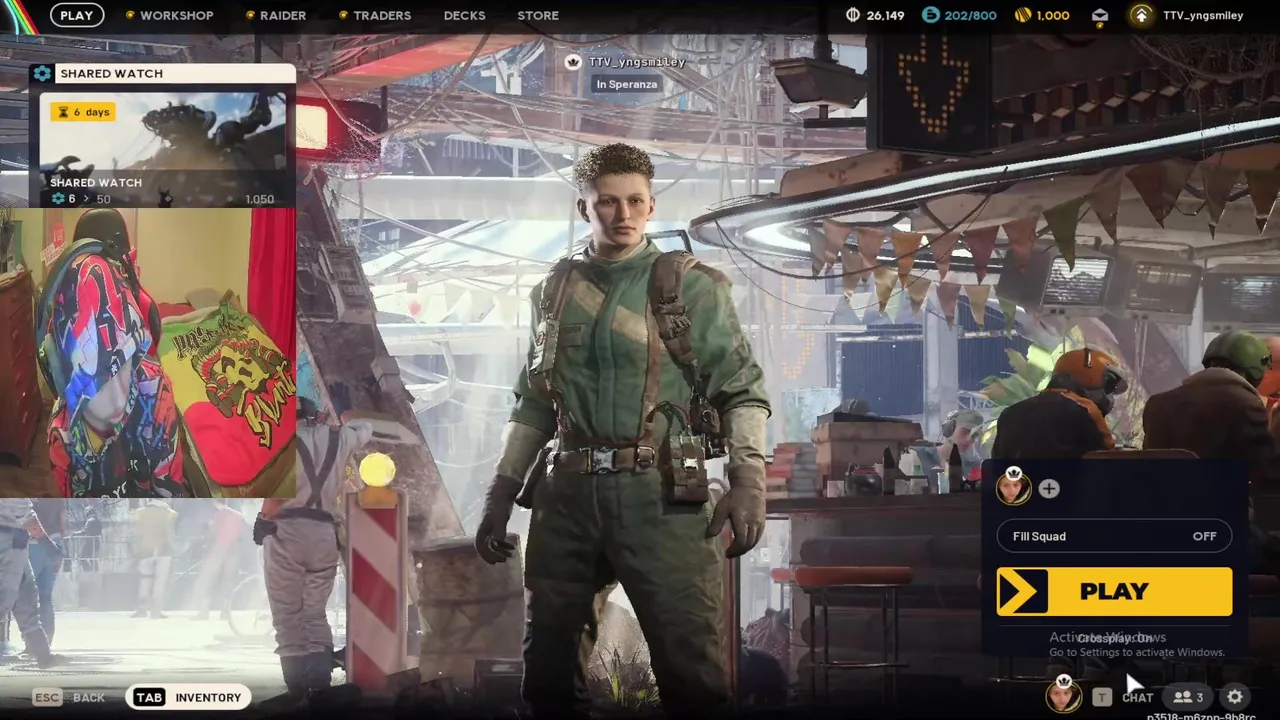The image size is (1280, 720).
Task: Click the squad leader avatar in party panel
Action: (1013, 488)
